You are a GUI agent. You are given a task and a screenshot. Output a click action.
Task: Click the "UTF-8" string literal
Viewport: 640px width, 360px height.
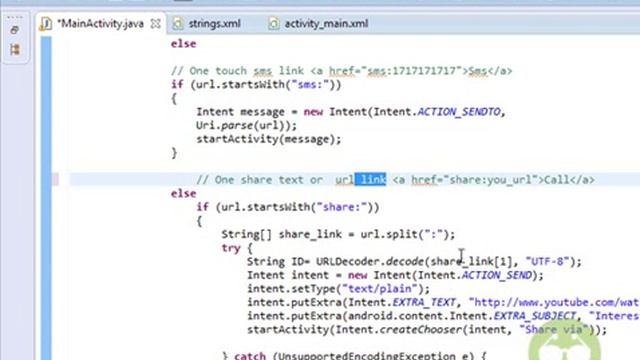point(547,262)
